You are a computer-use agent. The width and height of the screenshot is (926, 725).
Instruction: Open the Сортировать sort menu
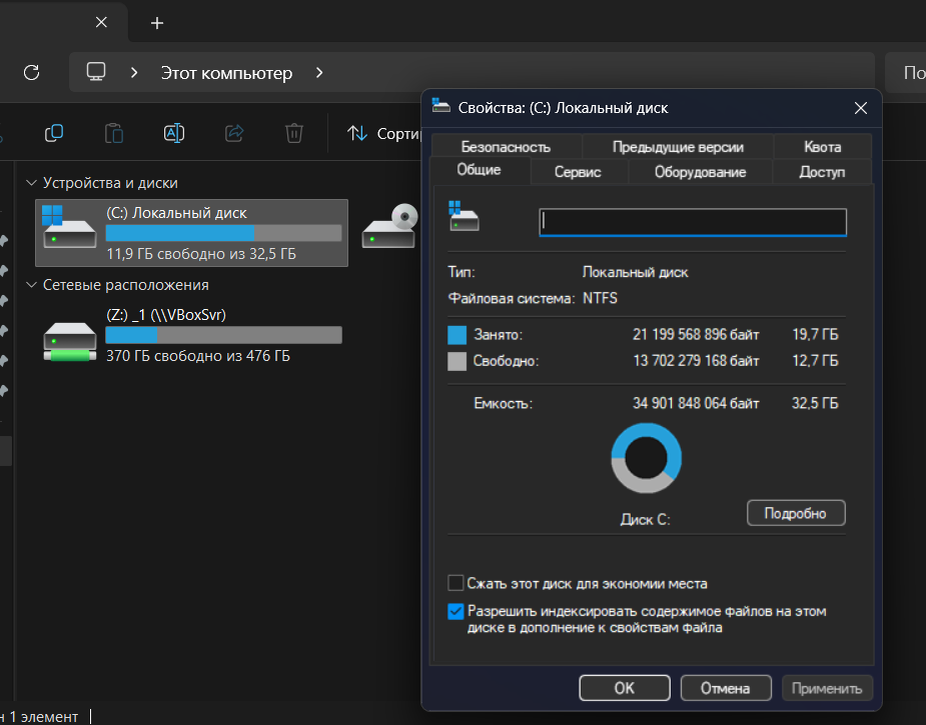pos(384,133)
